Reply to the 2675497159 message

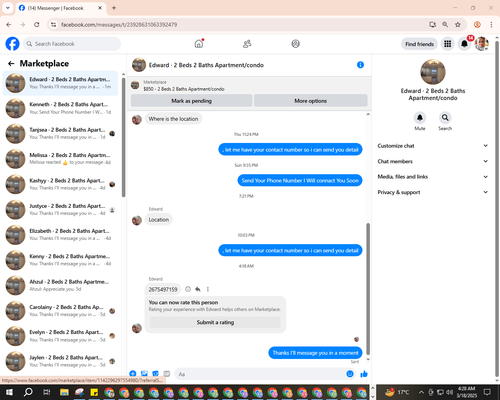[198, 289]
